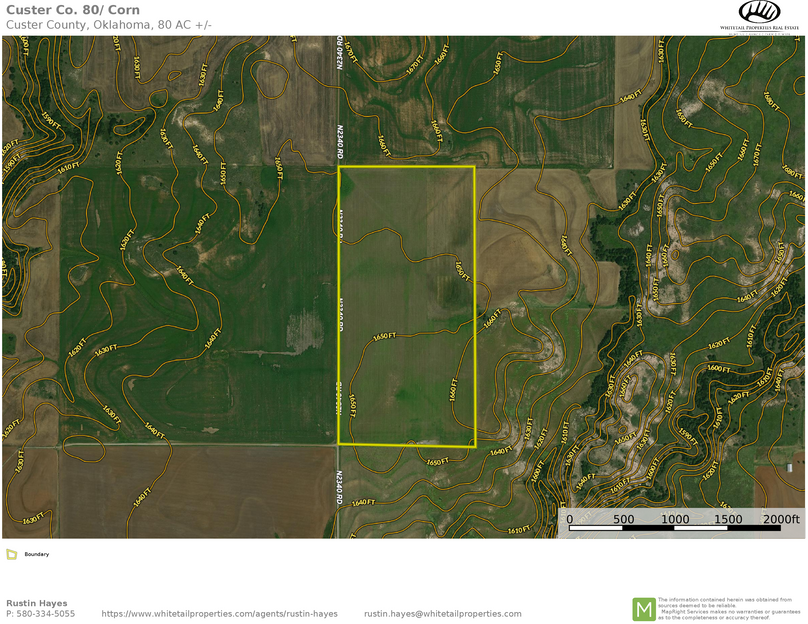This screenshot has width=808, height=624.
Task: Click the Custer Co. 80/ Corn title
Action: (73, 10)
